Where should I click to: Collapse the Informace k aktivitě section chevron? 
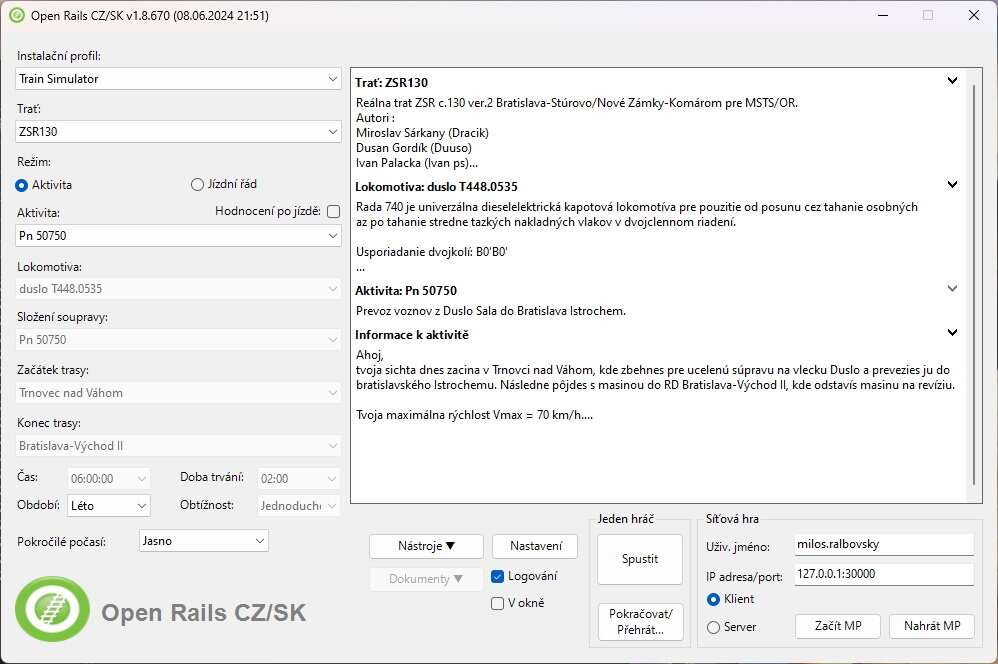point(952,332)
